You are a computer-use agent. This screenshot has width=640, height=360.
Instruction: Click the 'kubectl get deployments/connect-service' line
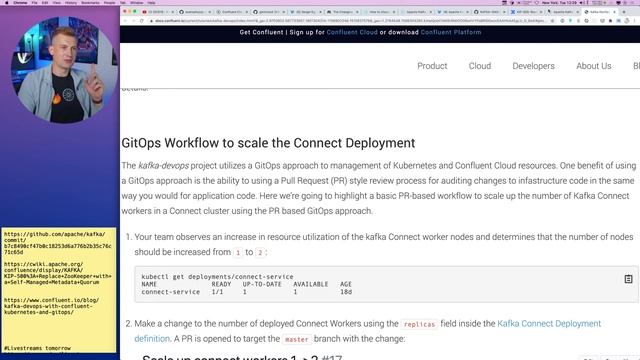pyautogui.click(x=217, y=277)
